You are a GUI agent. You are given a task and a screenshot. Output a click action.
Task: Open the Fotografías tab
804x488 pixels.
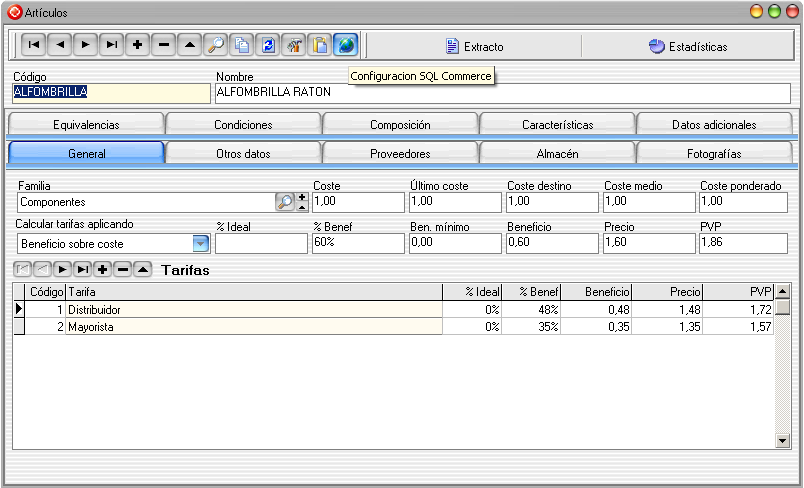714,154
